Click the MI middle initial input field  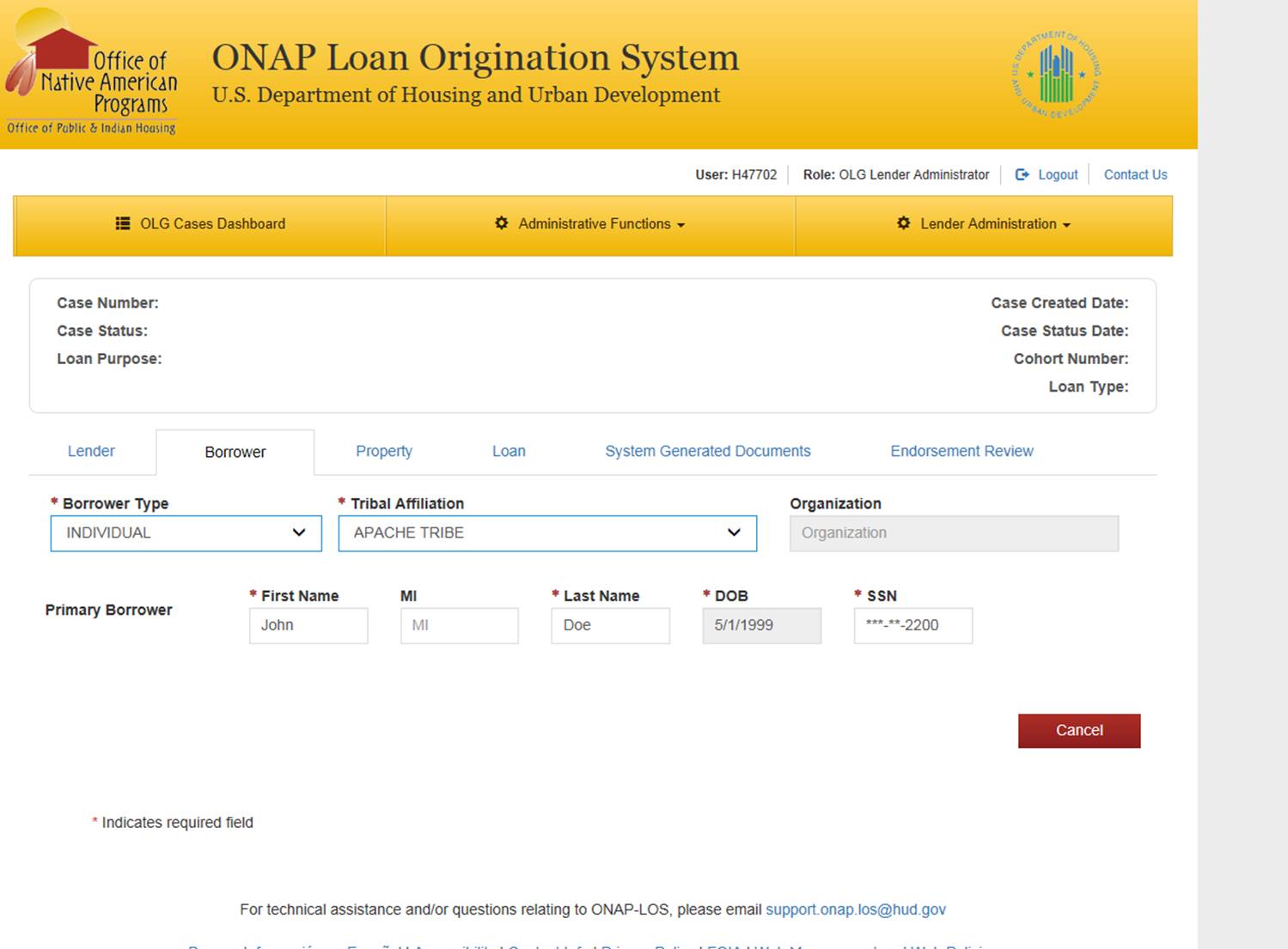tap(460, 625)
